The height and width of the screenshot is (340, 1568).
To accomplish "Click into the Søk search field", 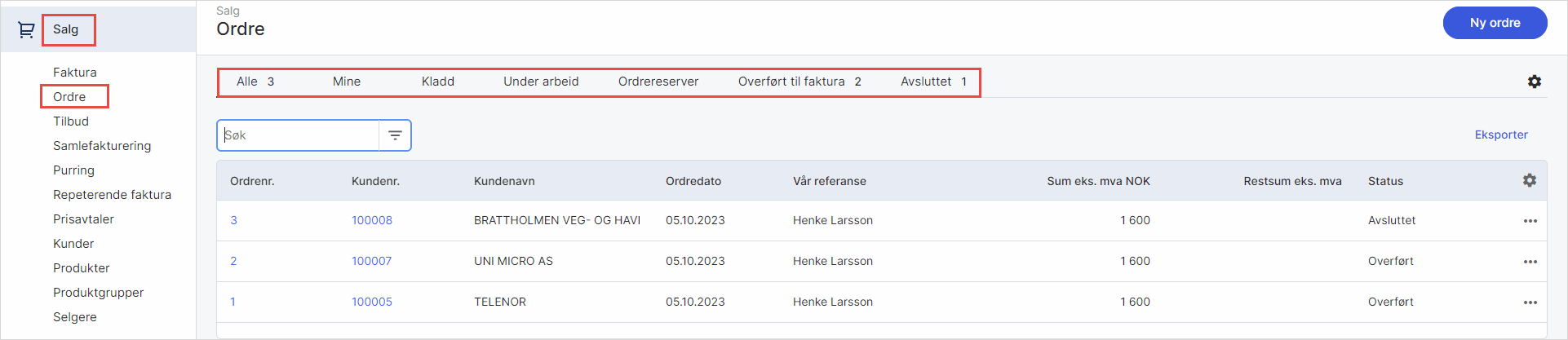I will coord(299,135).
